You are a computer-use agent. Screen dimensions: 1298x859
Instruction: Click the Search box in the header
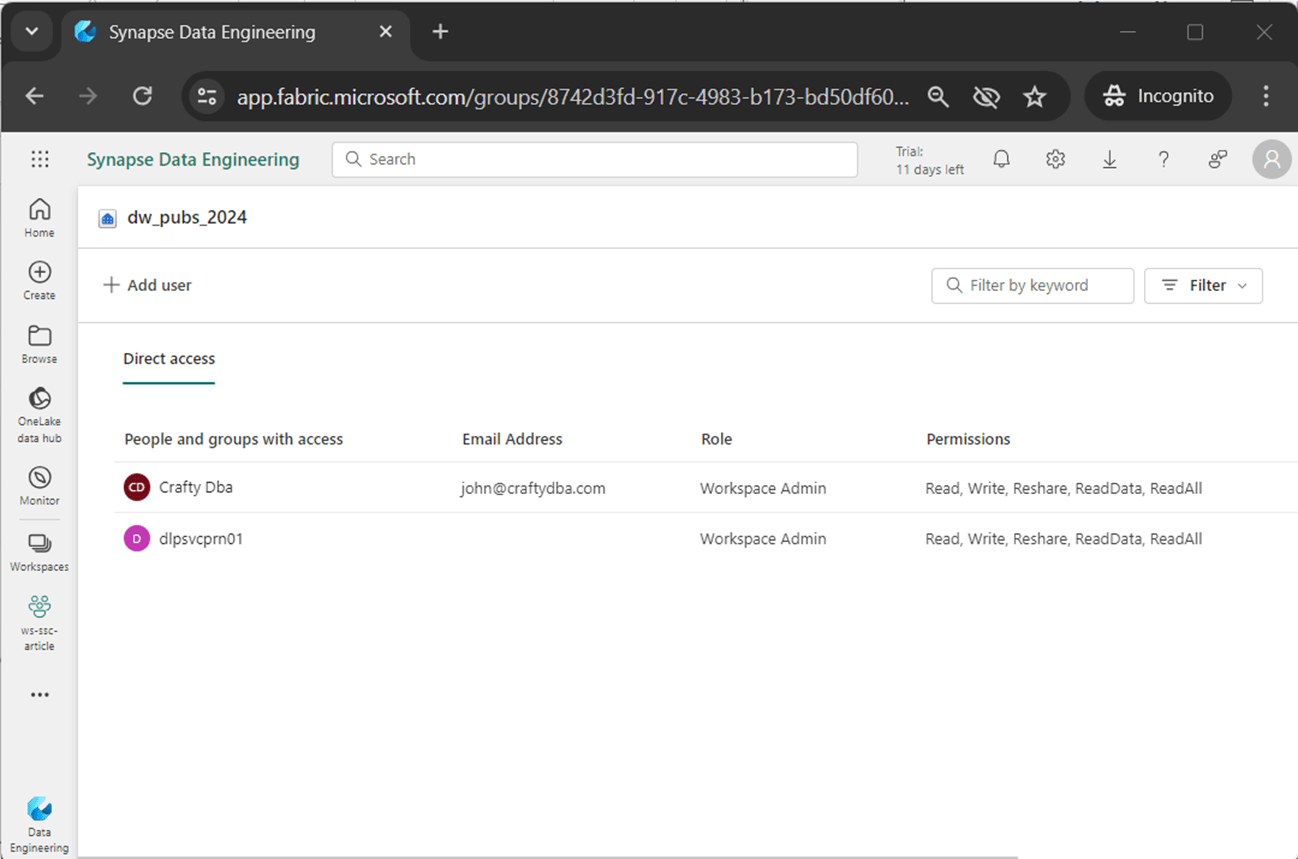coord(595,159)
